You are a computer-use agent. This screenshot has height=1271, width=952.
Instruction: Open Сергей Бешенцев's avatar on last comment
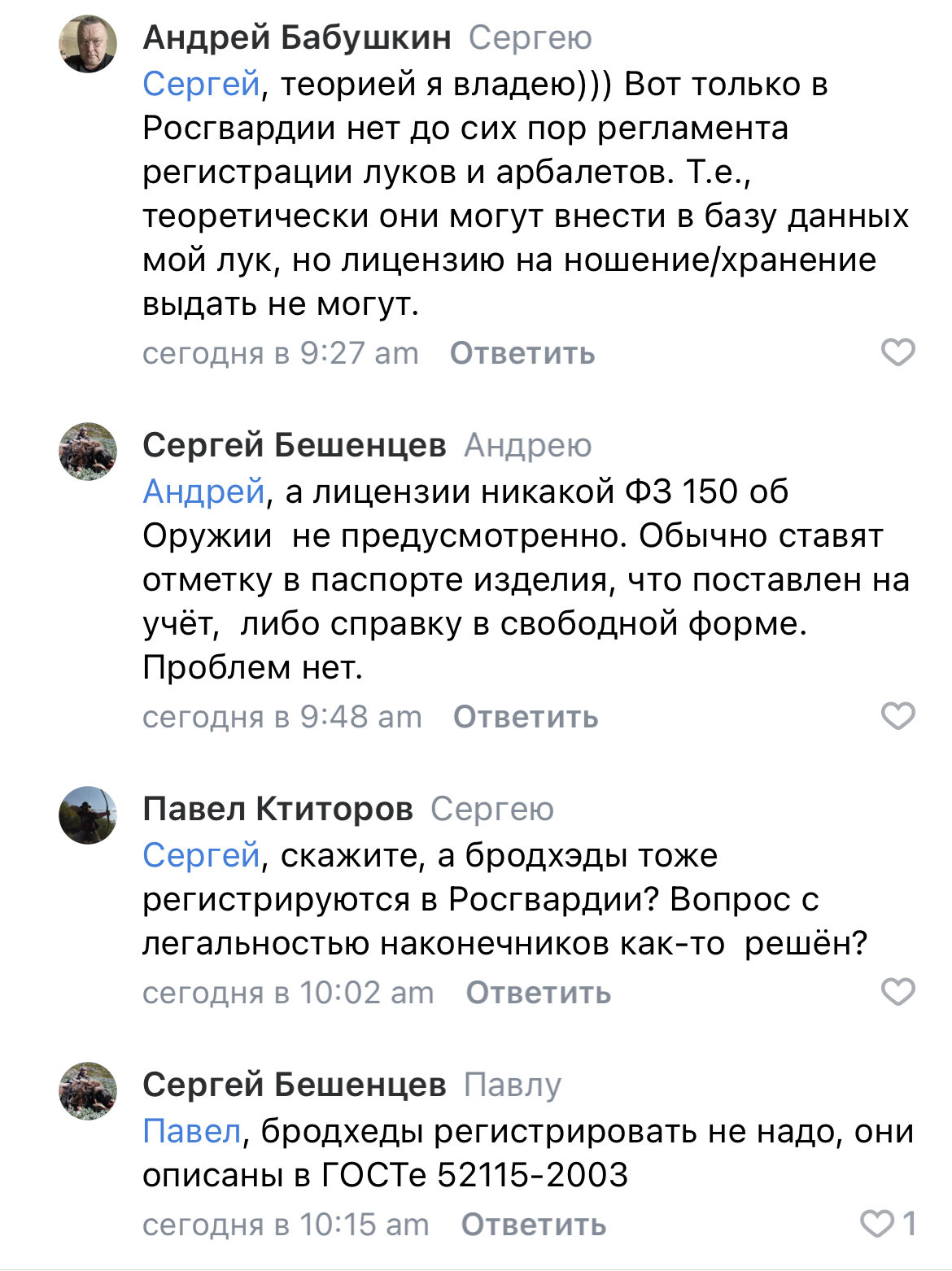pos(88,1091)
